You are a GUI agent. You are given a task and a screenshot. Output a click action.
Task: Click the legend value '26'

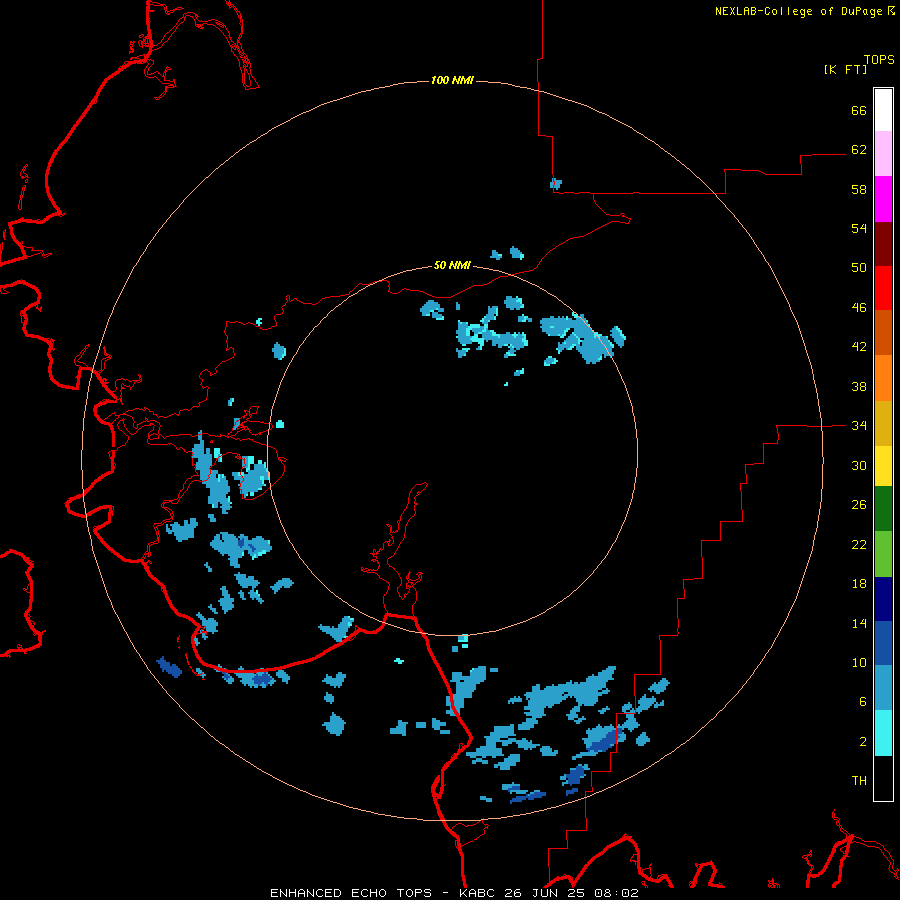coord(859,505)
